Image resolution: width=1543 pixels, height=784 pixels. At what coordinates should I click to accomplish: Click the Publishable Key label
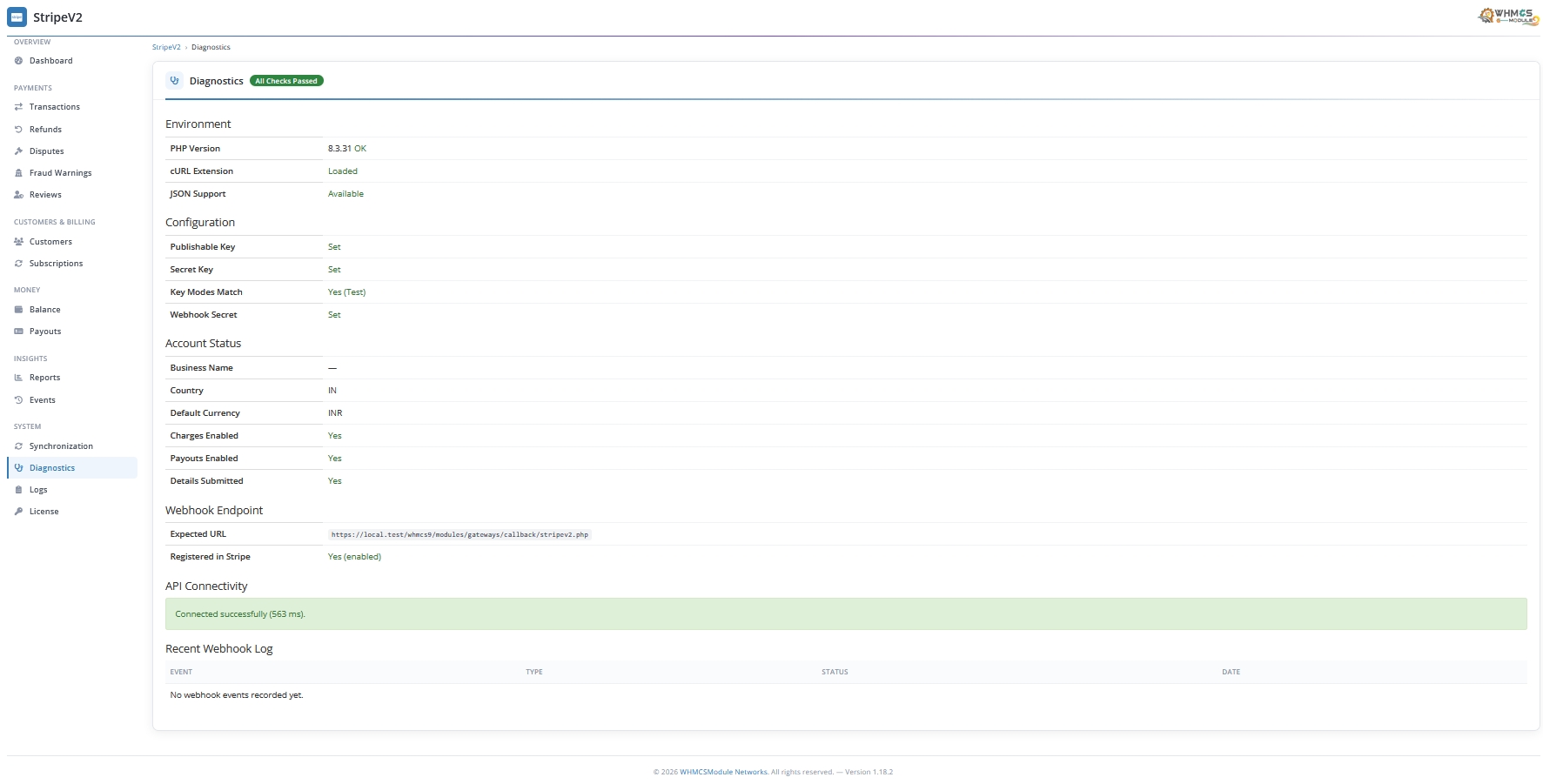[x=203, y=247]
